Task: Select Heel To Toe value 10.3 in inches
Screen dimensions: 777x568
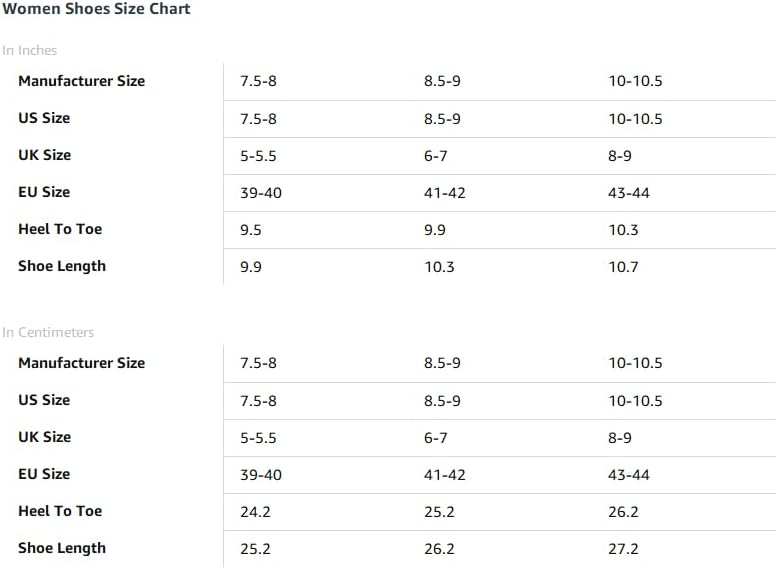Action: pyautogui.click(x=623, y=230)
